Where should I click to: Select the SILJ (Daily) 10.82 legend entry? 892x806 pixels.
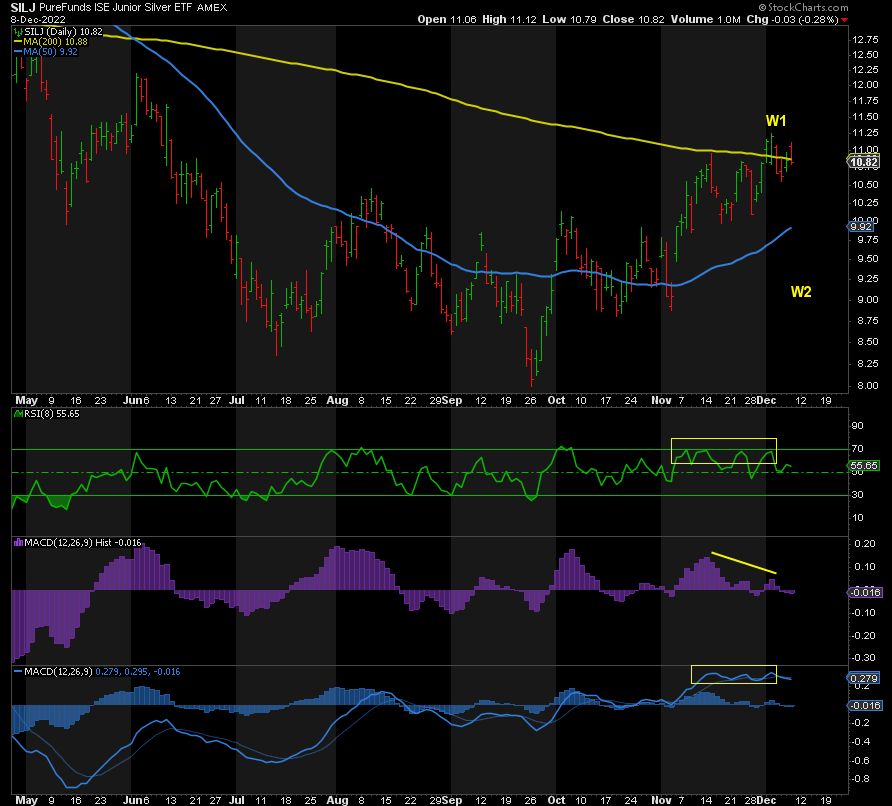pos(63,32)
